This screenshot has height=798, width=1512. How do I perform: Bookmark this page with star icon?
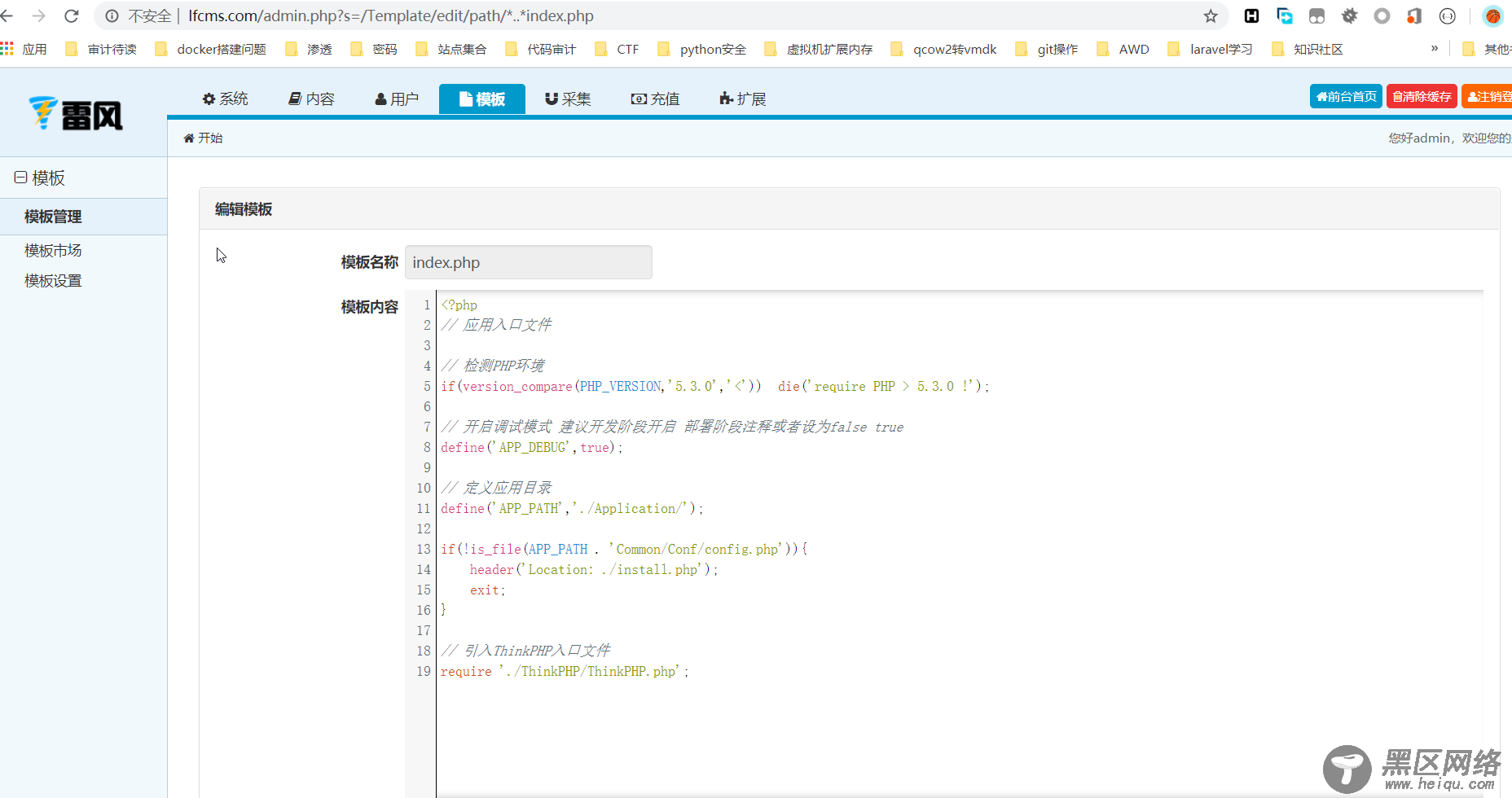[1211, 15]
